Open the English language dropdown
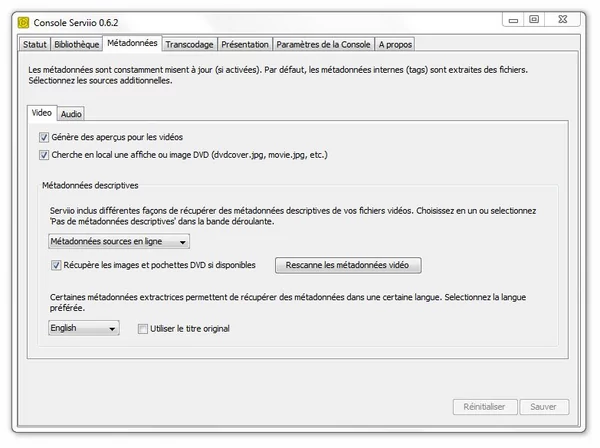This screenshot has width=600, height=448. click(x=84, y=328)
